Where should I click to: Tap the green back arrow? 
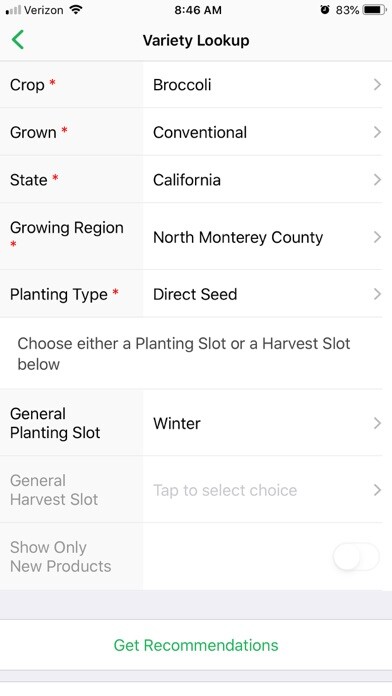pyautogui.click(x=18, y=40)
